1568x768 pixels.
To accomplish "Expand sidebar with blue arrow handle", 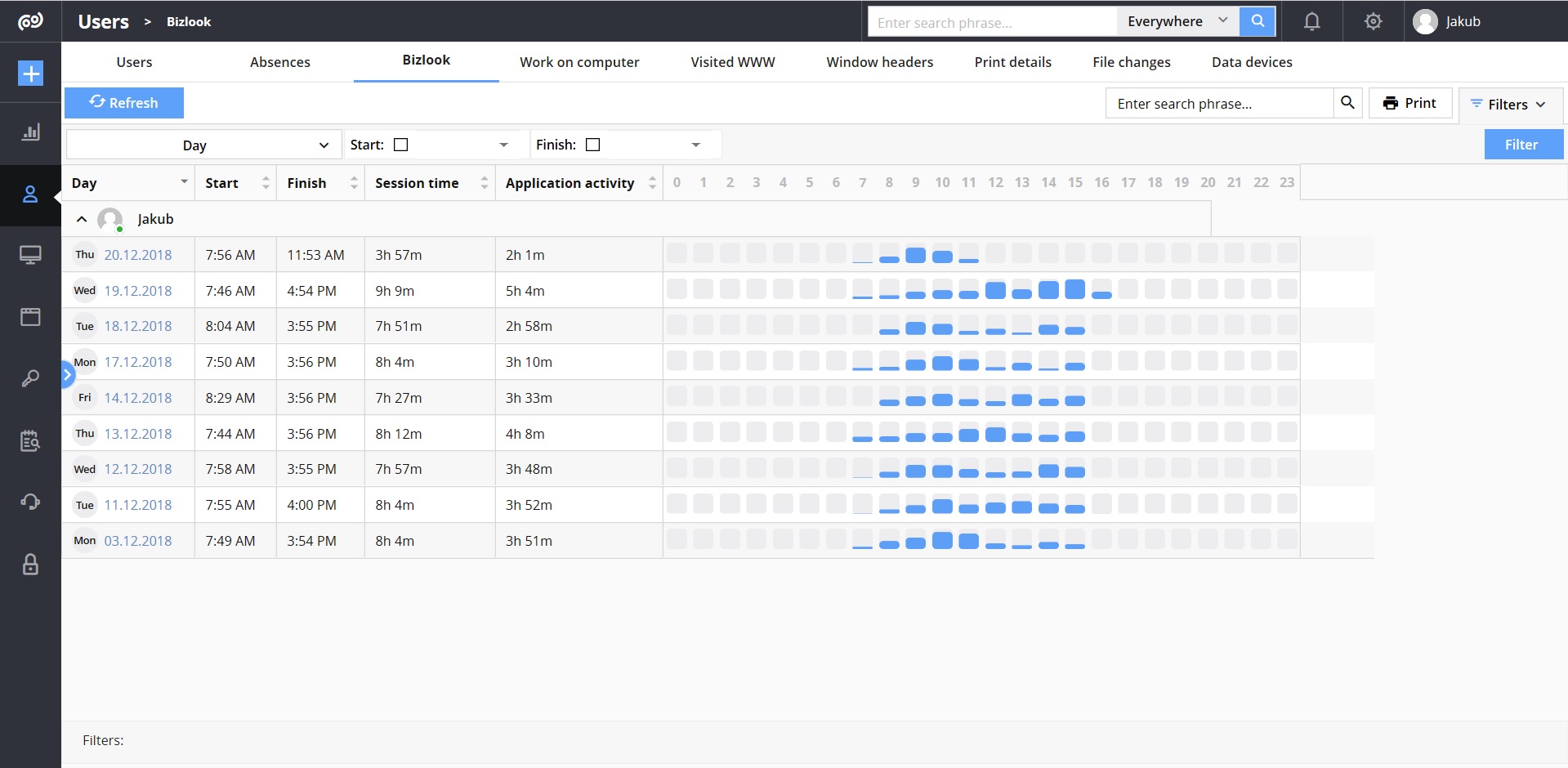I will (x=68, y=375).
